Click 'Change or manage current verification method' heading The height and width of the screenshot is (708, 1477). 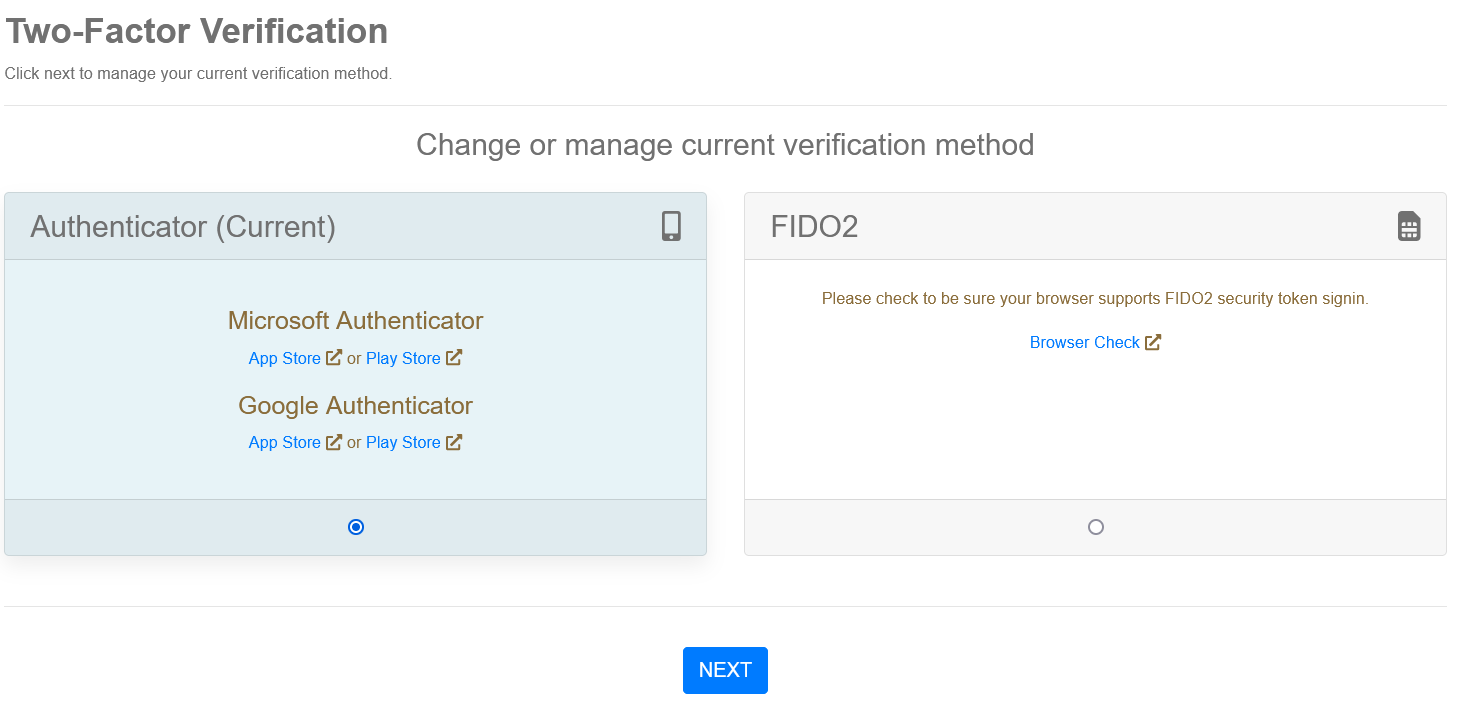click(x=725, y=145)
